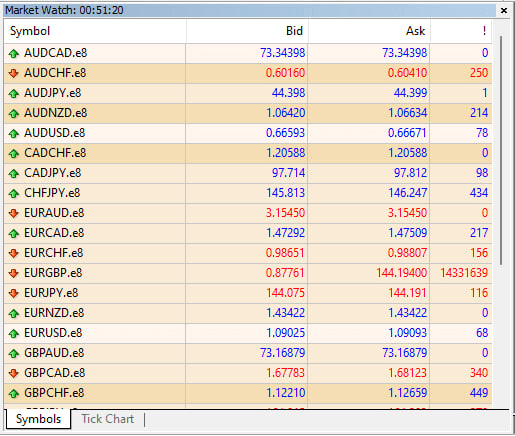Click the green arrow next to CHFJPY.e8
Viewport: 515px width, 436px height.
(14, 193)
